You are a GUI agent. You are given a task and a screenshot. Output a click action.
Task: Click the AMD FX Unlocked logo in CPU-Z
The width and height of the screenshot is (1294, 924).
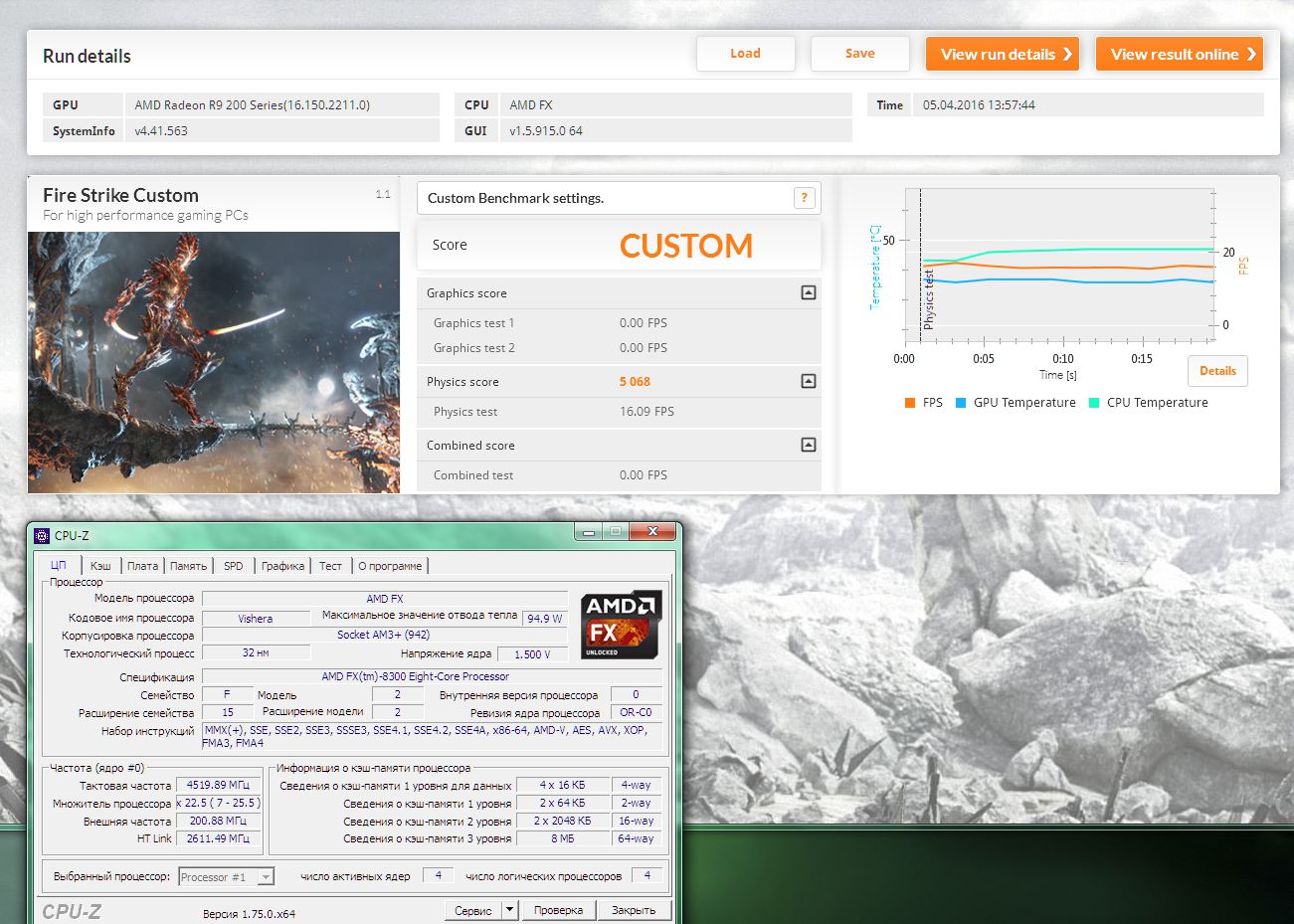tap(621, 625)
